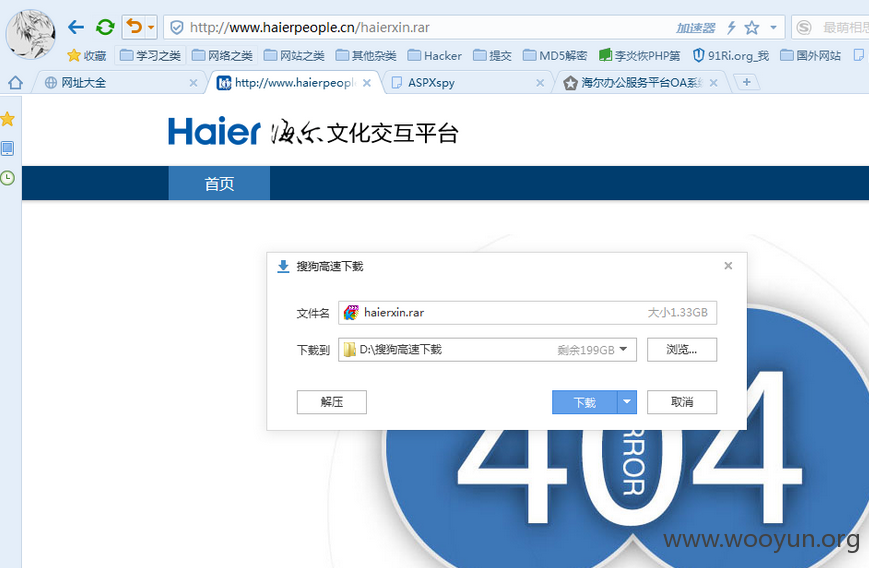Image resolution: width=869 pixels, height=568 pixels.
Task: Click the rar archive file icon
Action: (x=351, y=313)
